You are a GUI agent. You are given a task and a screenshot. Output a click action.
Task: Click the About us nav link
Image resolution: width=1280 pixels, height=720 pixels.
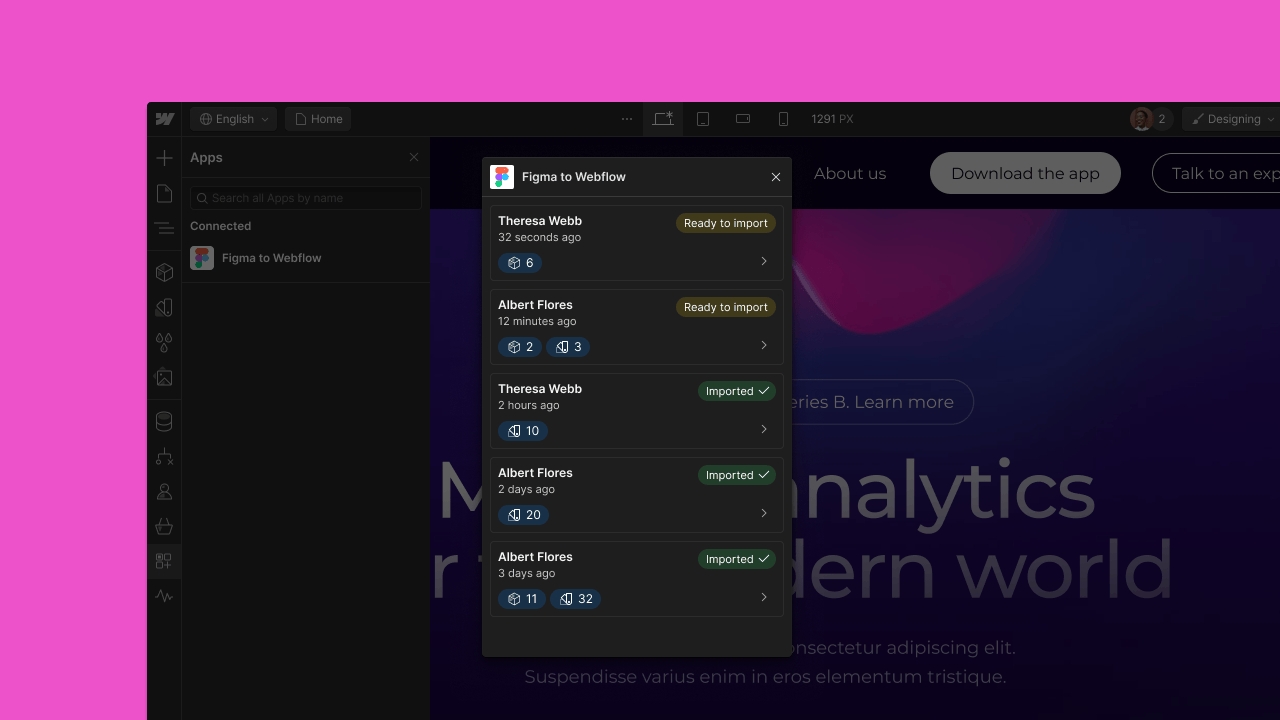tap(850, 173)
